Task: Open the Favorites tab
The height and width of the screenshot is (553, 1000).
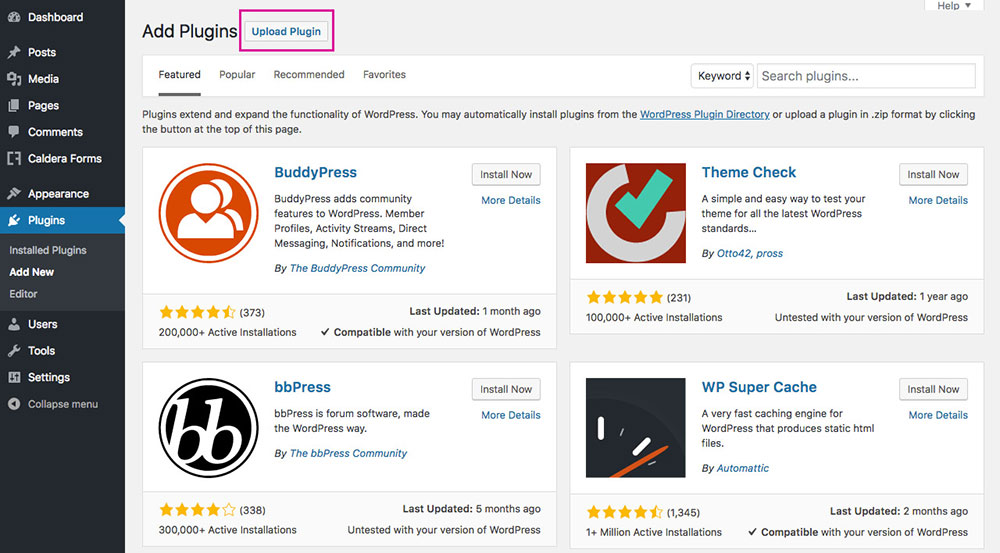Action: 384,75
